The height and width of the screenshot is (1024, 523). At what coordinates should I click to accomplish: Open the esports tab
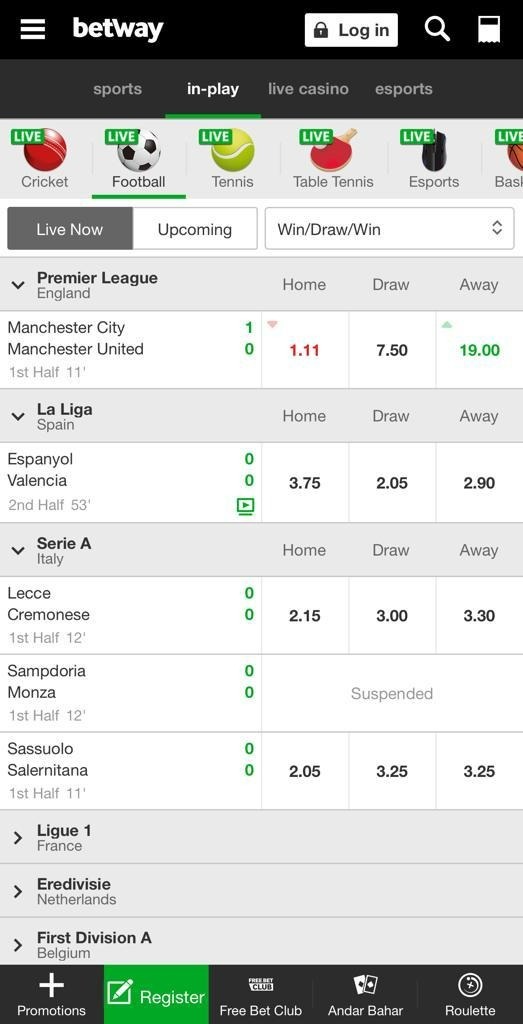pos(404,89)
